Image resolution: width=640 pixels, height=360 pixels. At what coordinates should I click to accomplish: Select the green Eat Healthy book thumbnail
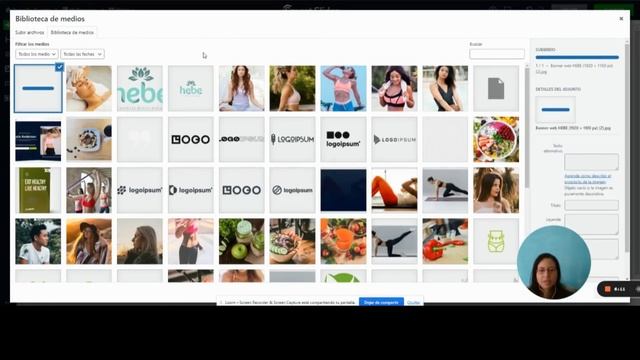(38, 190)
